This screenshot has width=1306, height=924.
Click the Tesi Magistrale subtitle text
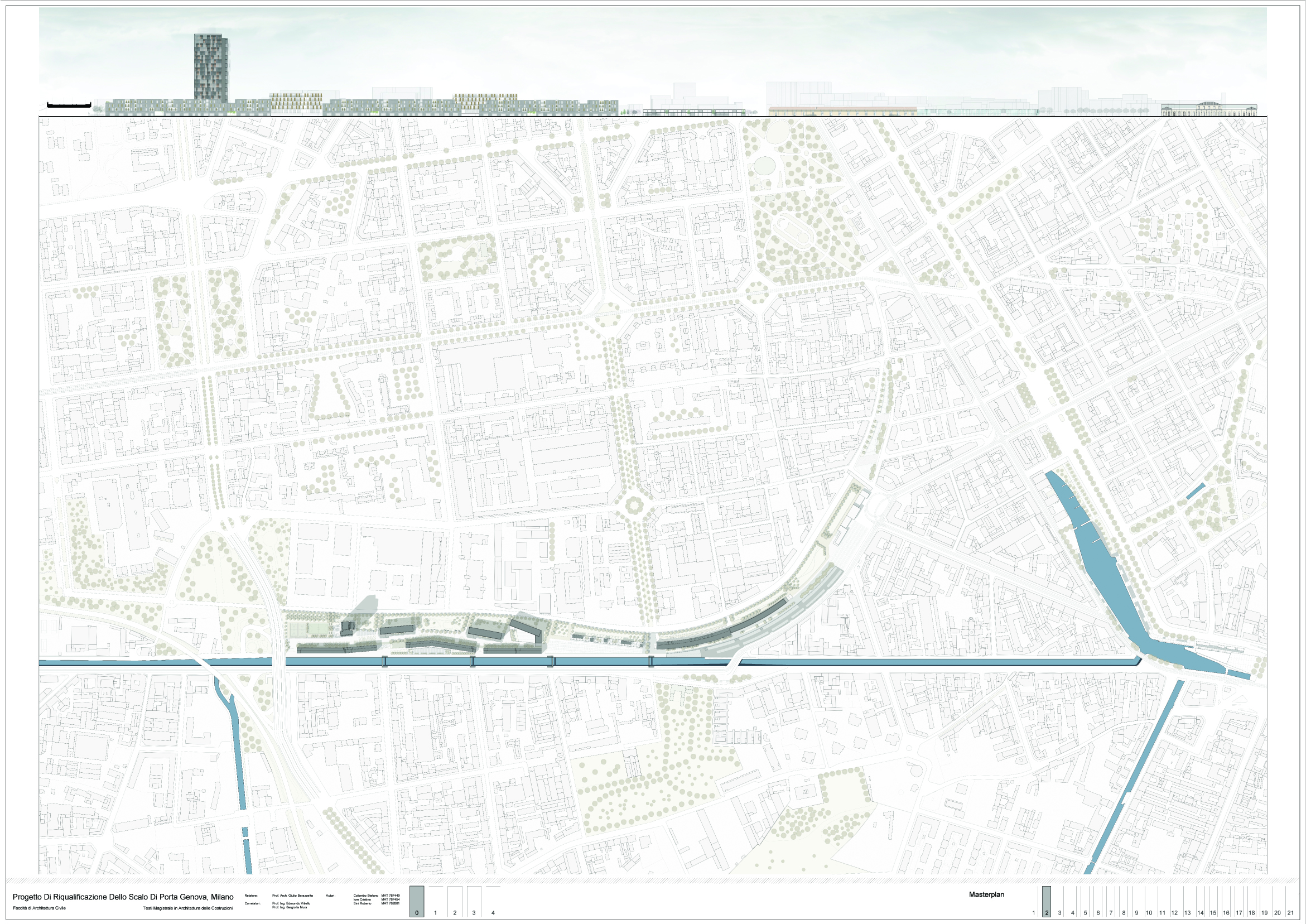[187, 908]
